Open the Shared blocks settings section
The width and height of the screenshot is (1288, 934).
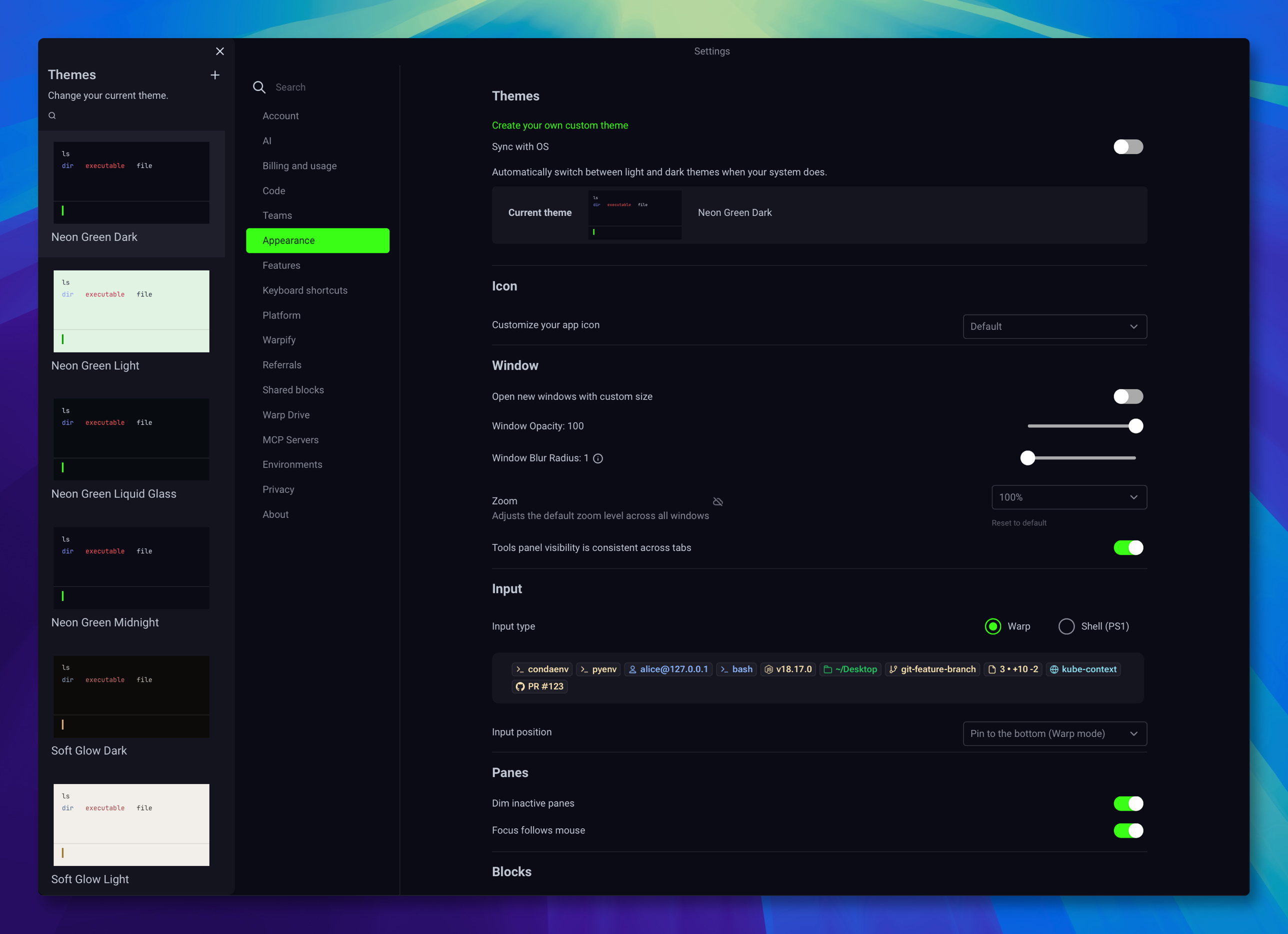click(x=317, y=390)
